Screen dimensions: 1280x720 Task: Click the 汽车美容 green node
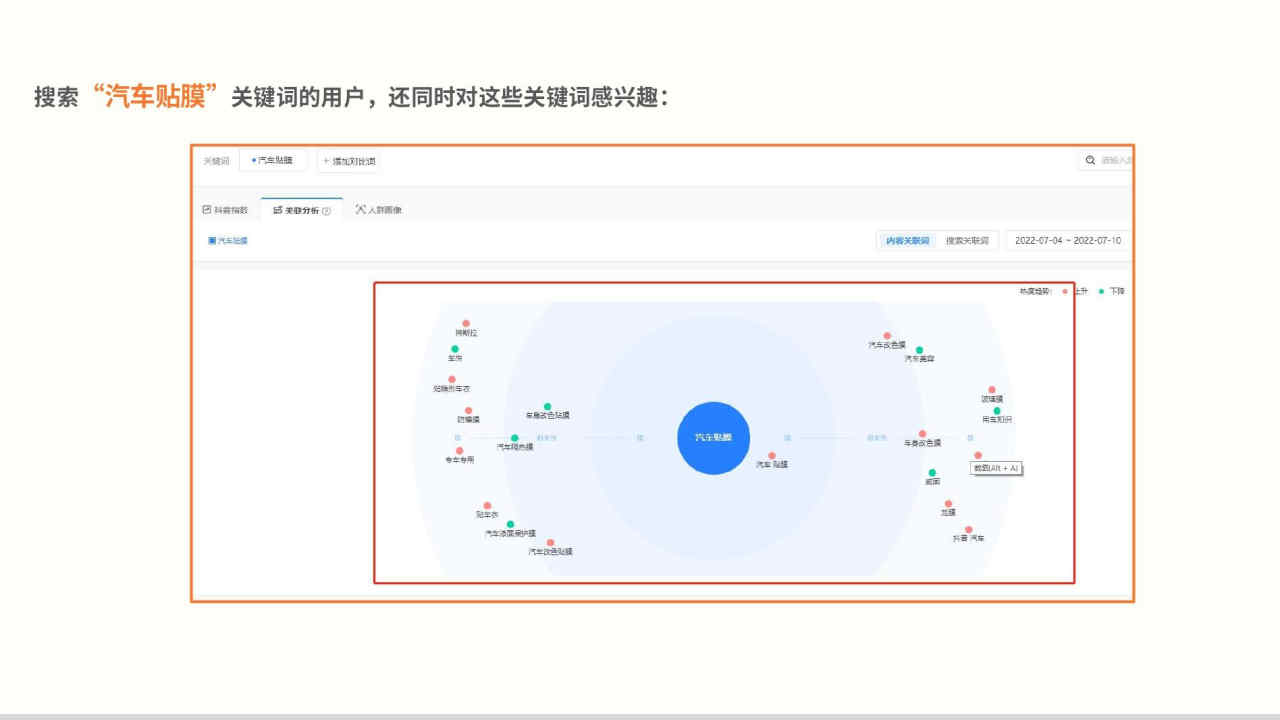coord(919,350)
